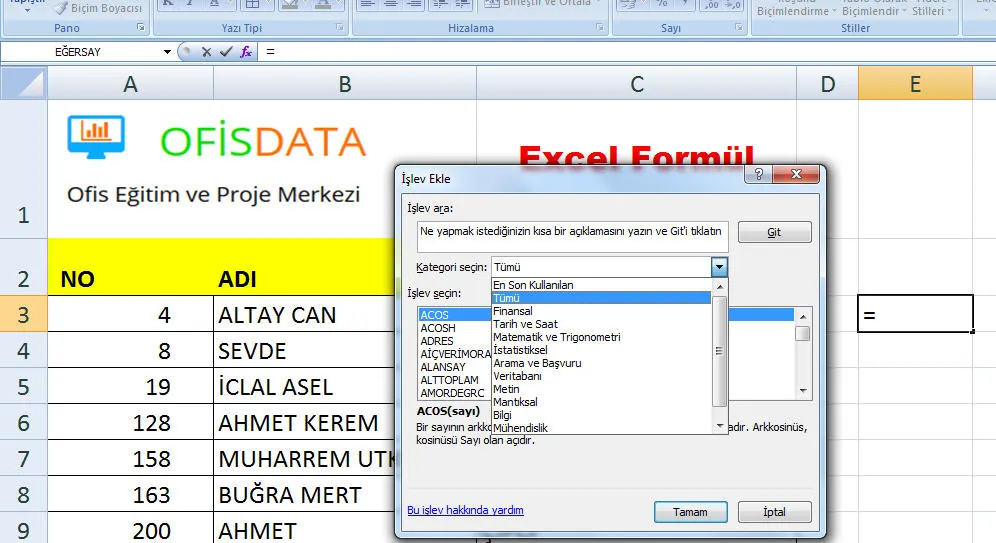The image size is (996, 543).
Task: Choose Matematik ve Trigonometri from category list
Action: pos(556,337)
